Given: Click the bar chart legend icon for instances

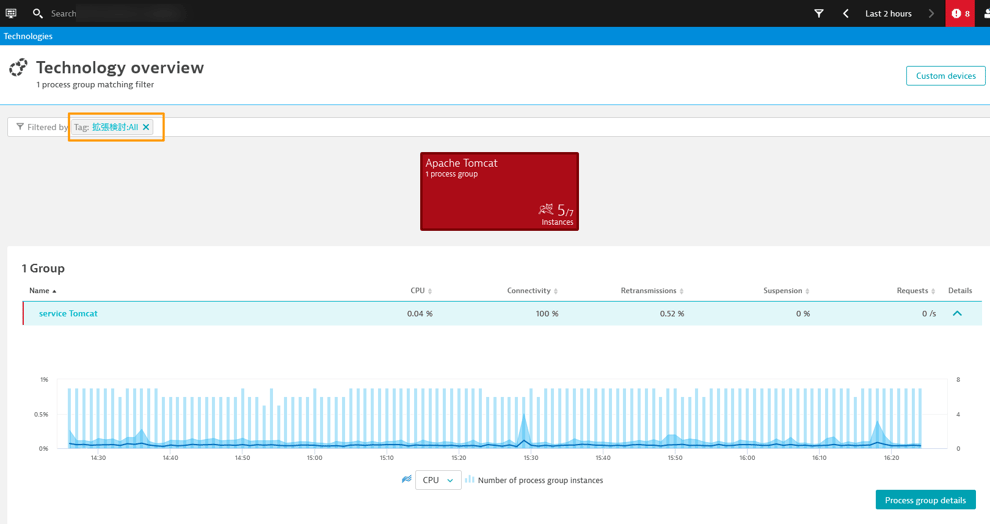Looking at the screenshot, I should [469, 480].
